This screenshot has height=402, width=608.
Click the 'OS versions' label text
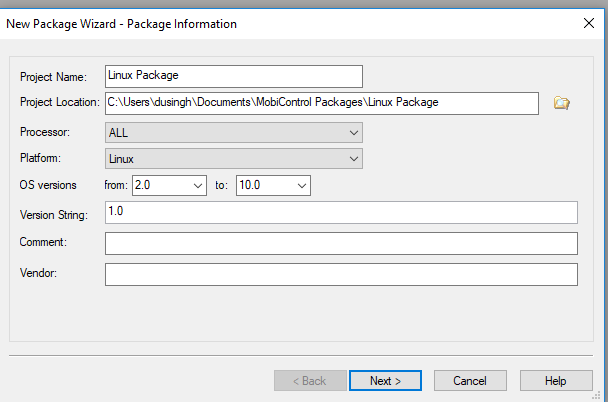click(x=48, y=186)
